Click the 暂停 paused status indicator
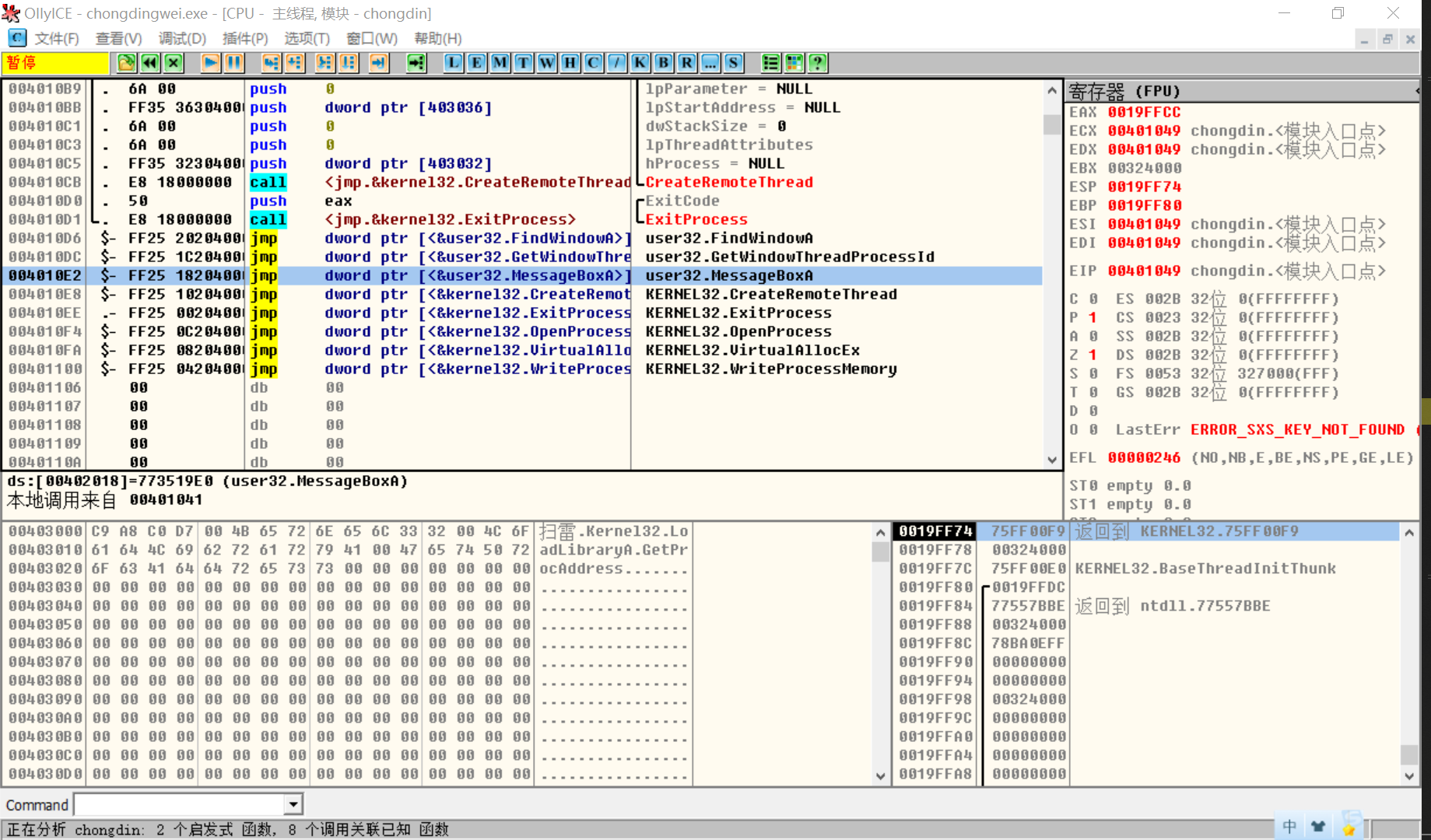 click(x=55, y=63)
